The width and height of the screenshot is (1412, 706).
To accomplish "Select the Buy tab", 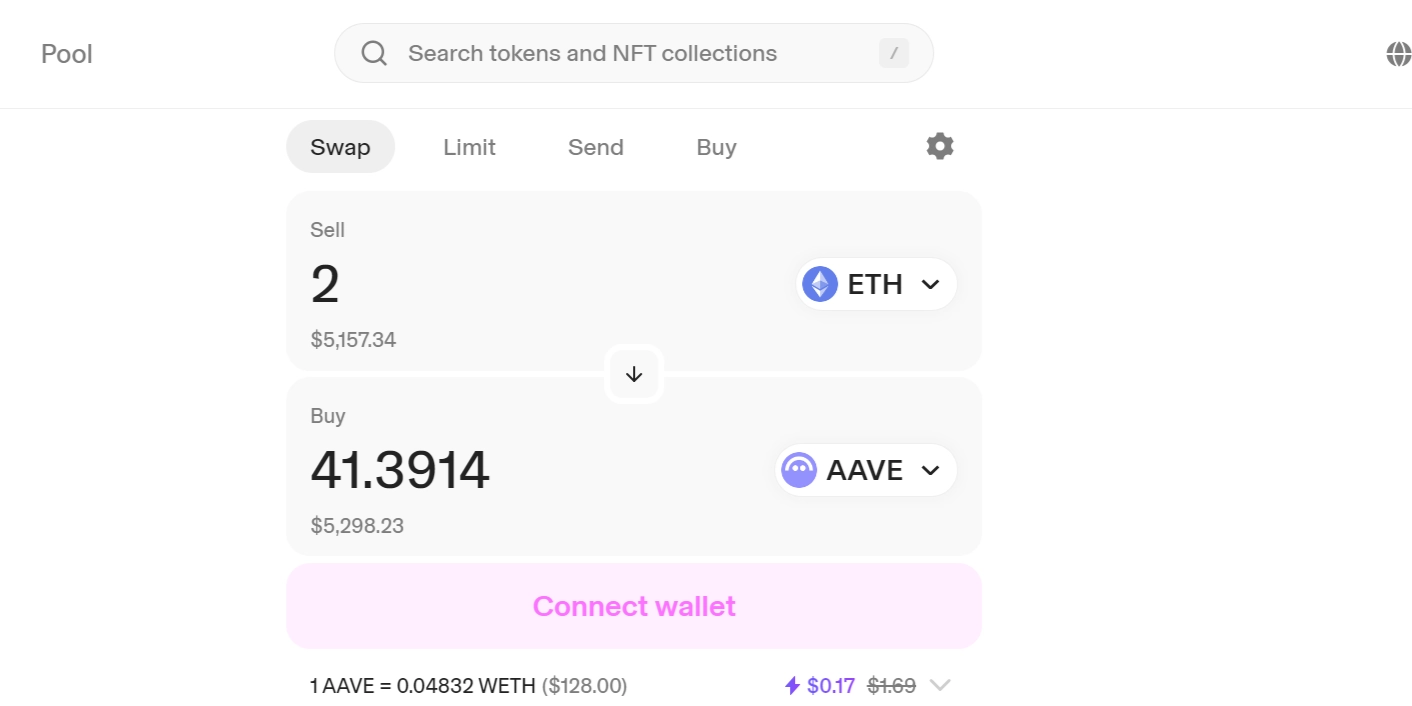I will click(716, 147).
